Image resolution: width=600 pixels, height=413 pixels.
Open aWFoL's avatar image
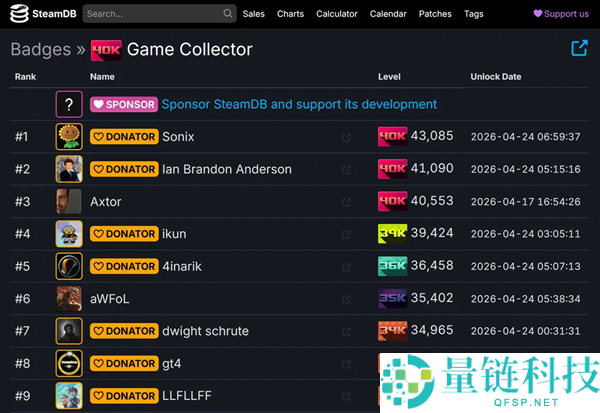pyautogui.click(x=69, y=299)
